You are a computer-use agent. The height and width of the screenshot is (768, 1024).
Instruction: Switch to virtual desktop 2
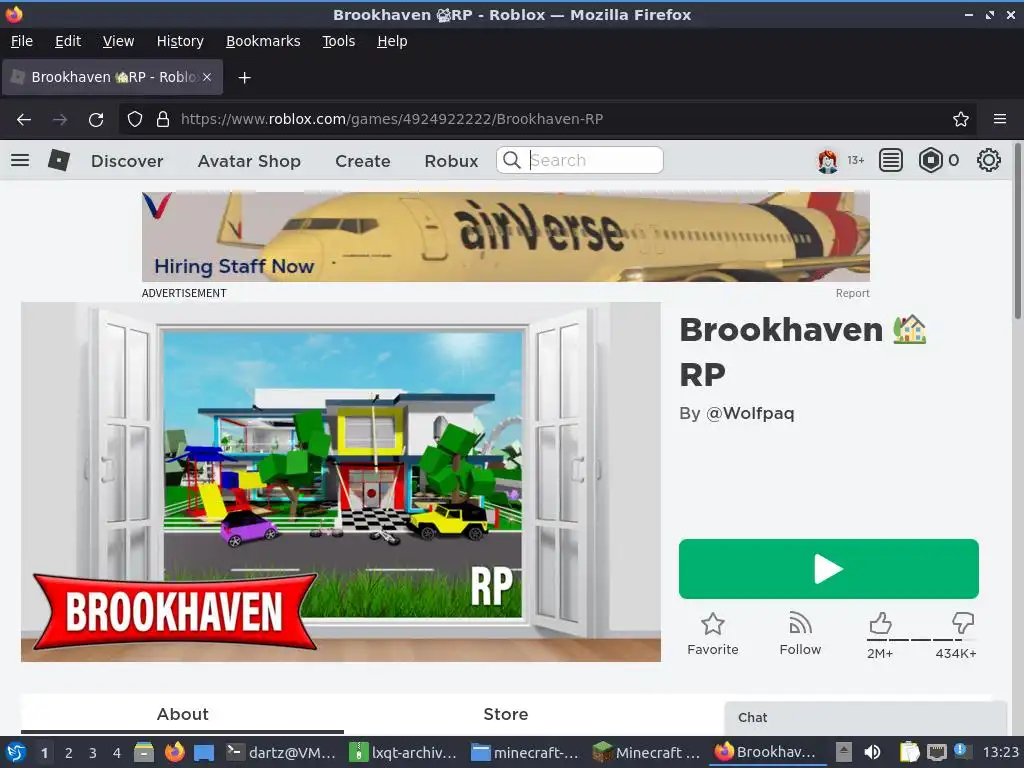click(x=69, y=753)
